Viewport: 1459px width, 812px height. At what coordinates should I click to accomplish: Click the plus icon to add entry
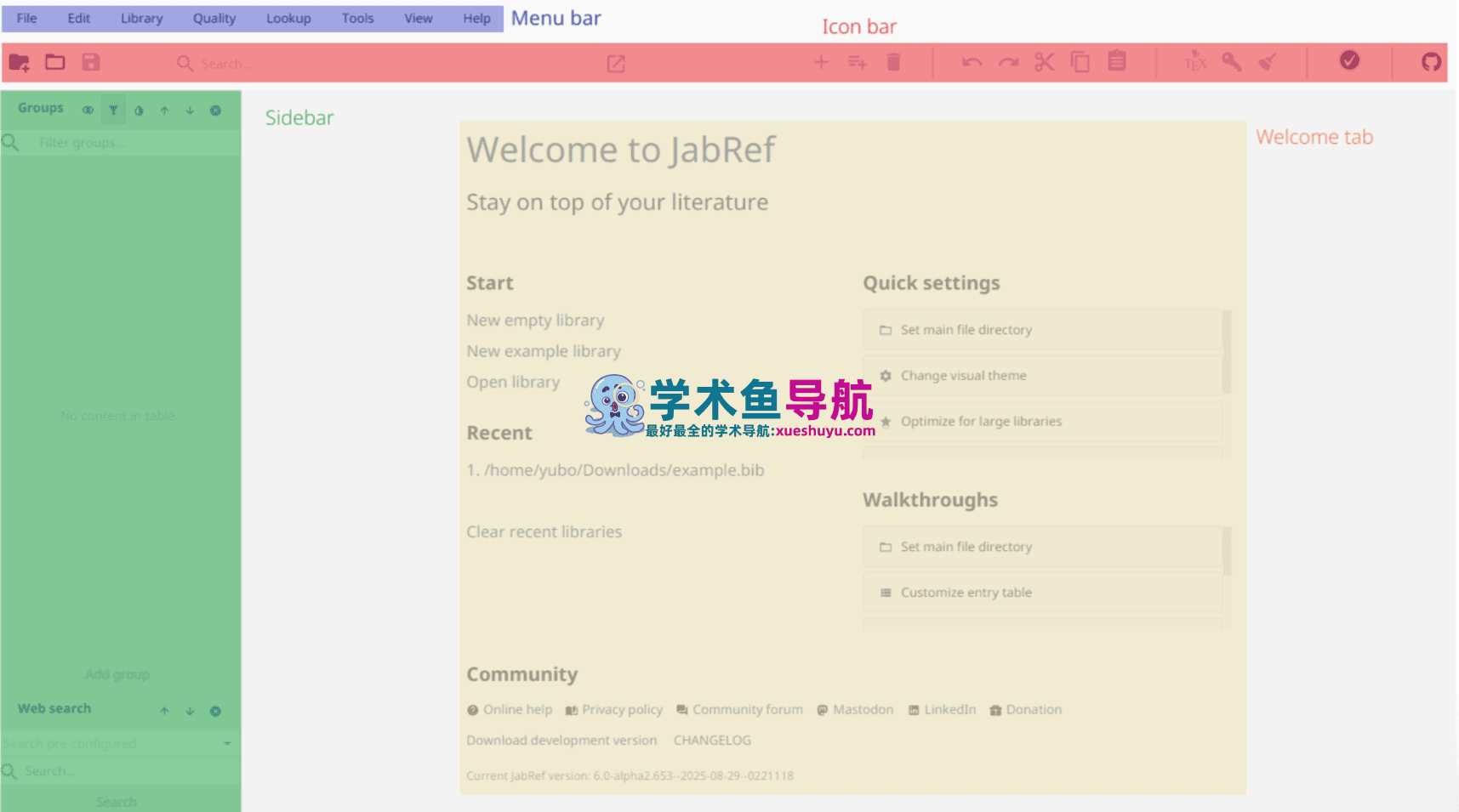click(x=821, y=62)
